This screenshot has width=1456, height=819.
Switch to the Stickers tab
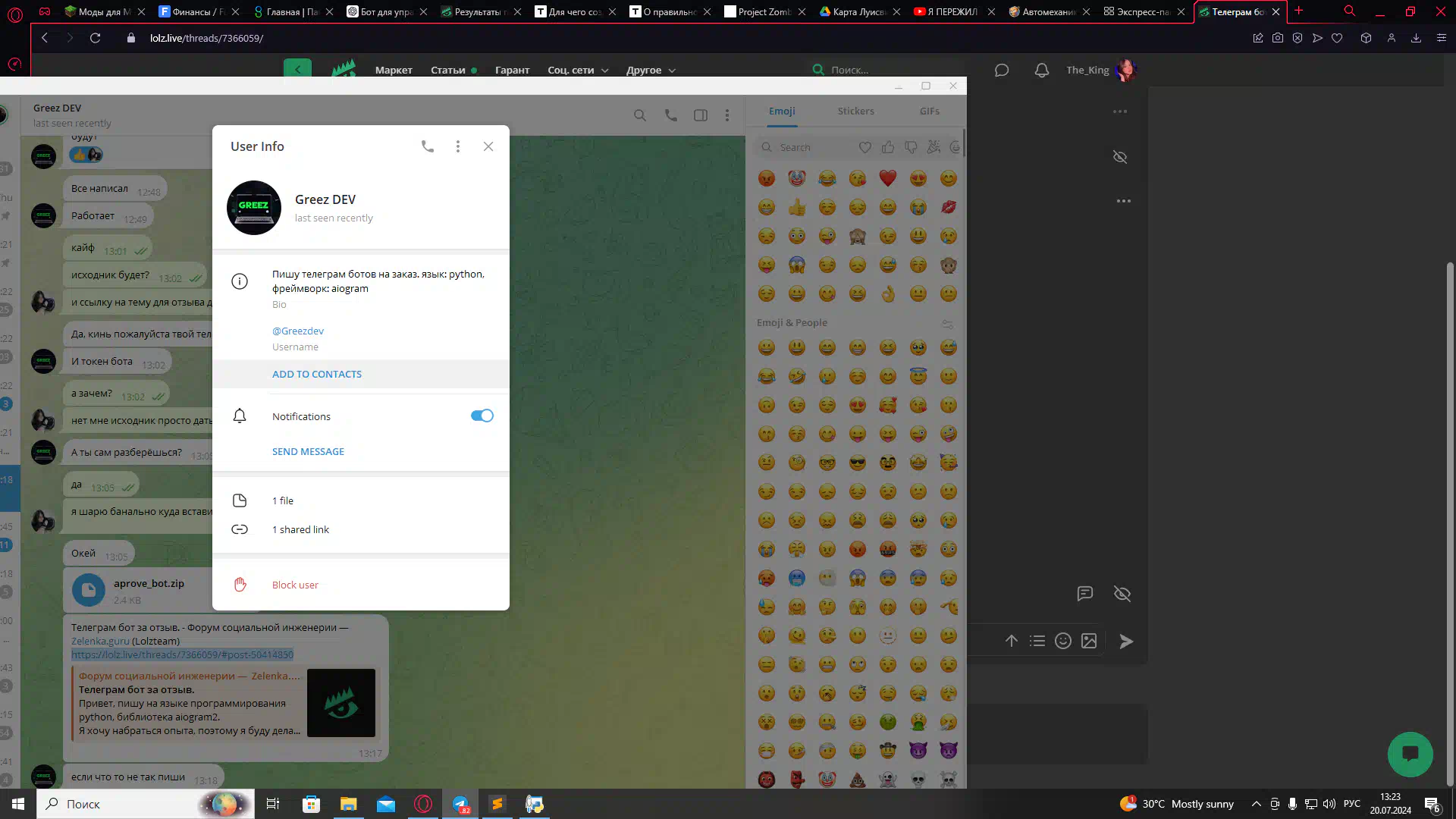point(856,111)
